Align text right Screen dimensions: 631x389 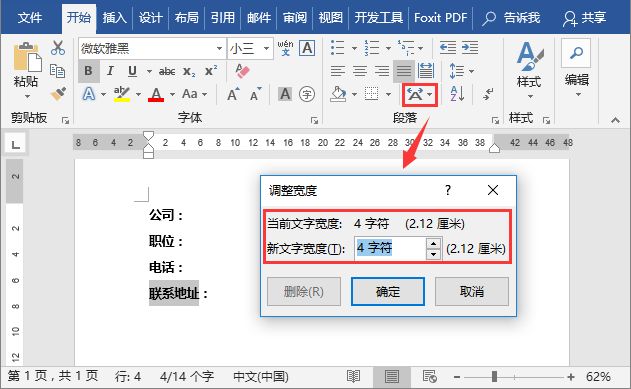tap(382, 71)
